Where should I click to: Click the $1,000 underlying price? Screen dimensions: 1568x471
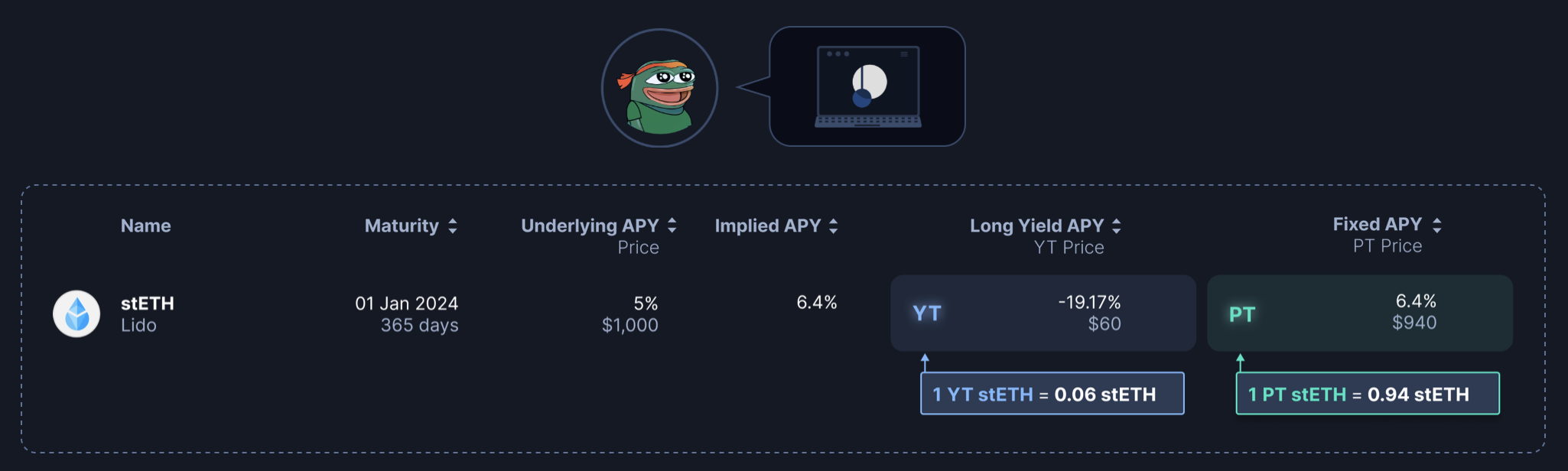[x=629, y=325]
